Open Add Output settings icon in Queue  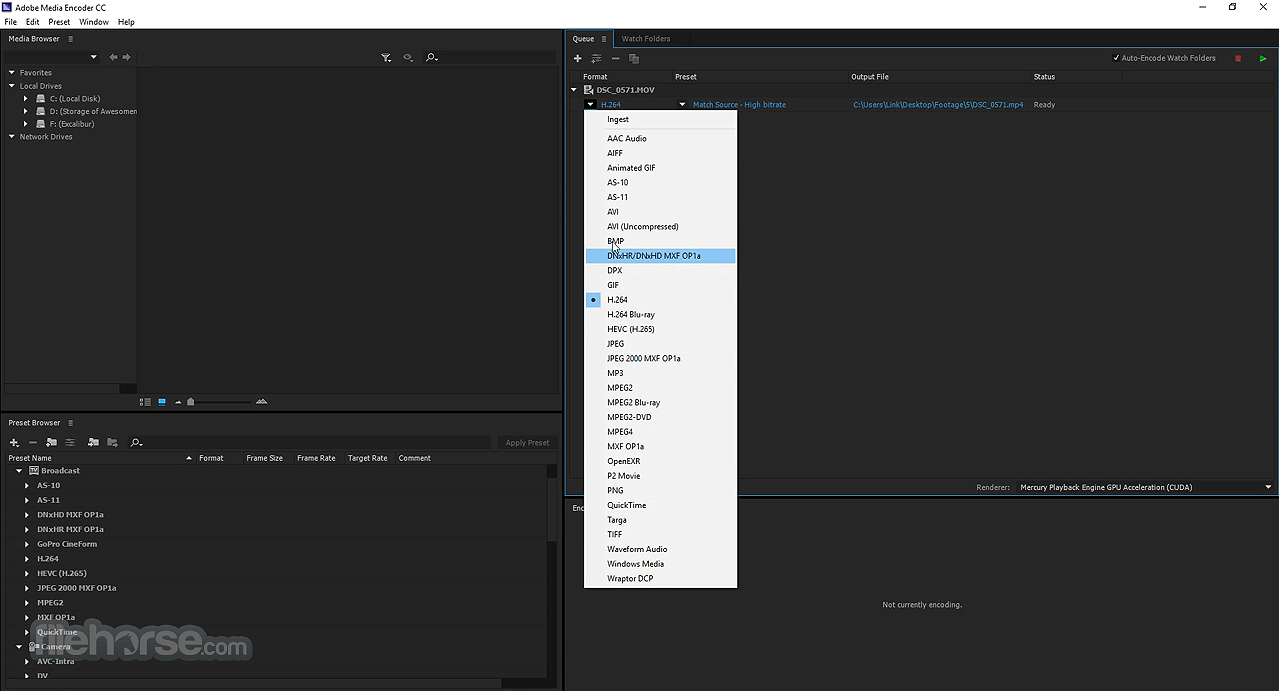596,58
